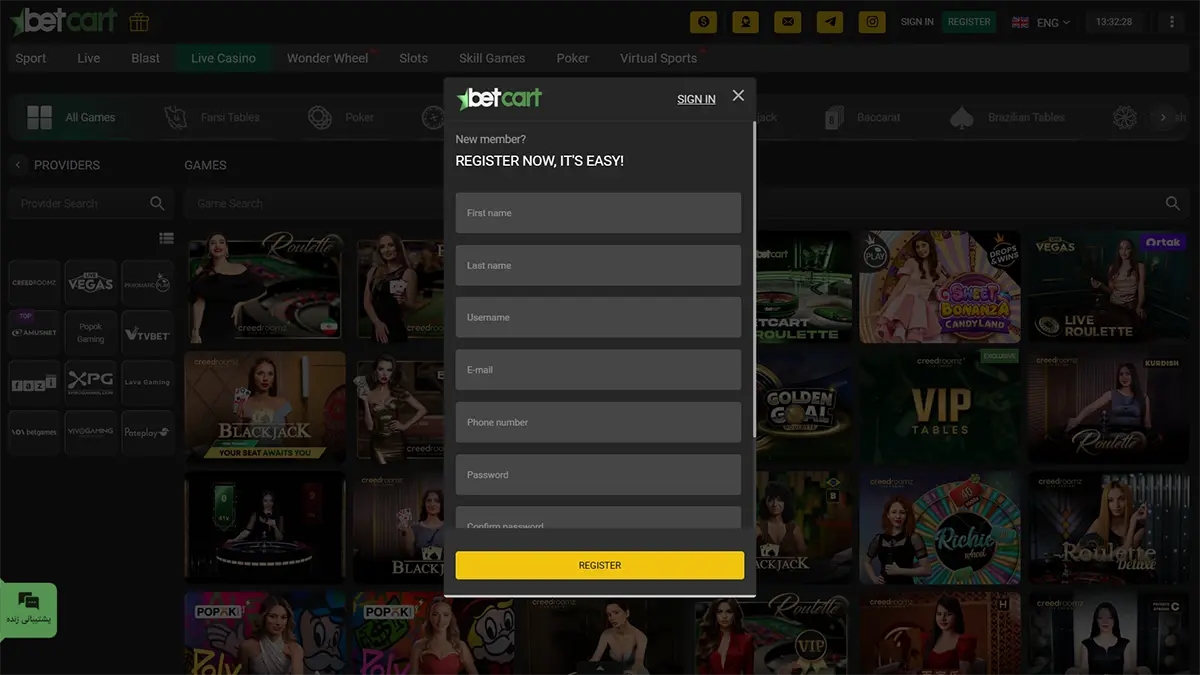Viewport: 1200px width, 675px height.
Task: Open the Live menu item
Action: pos(89,58)
